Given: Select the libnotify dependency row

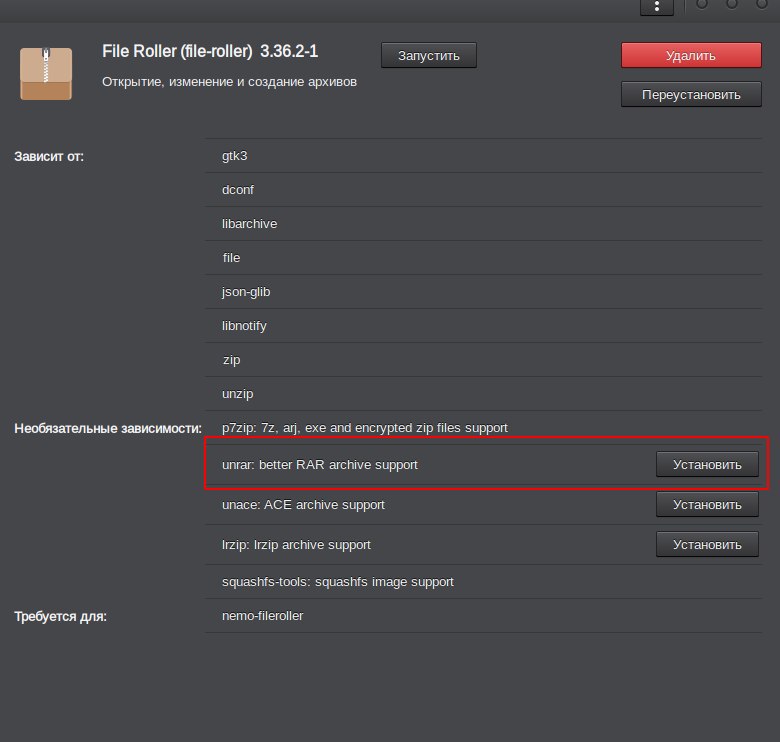Looking at the screenshot, I should pos(483,326).
